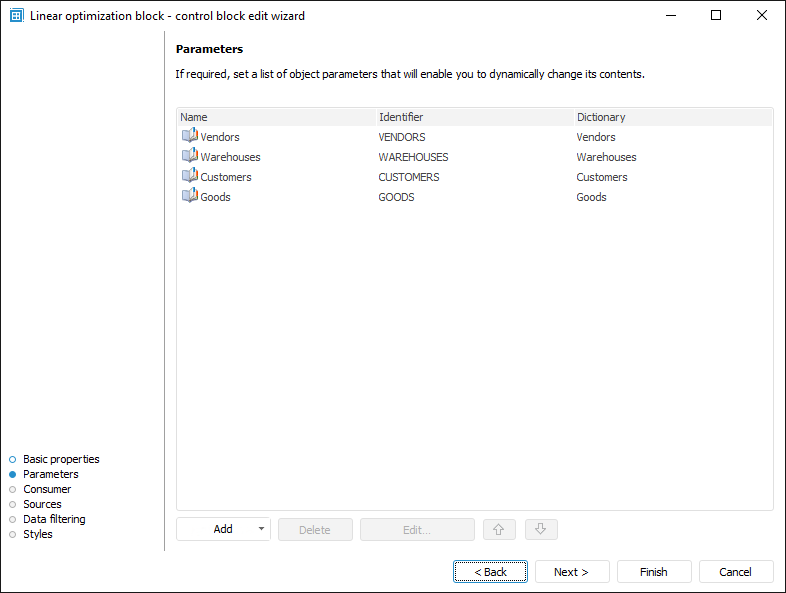786x593 pixels.
Task: Open the Data filtering step
Action: [54, 519]
